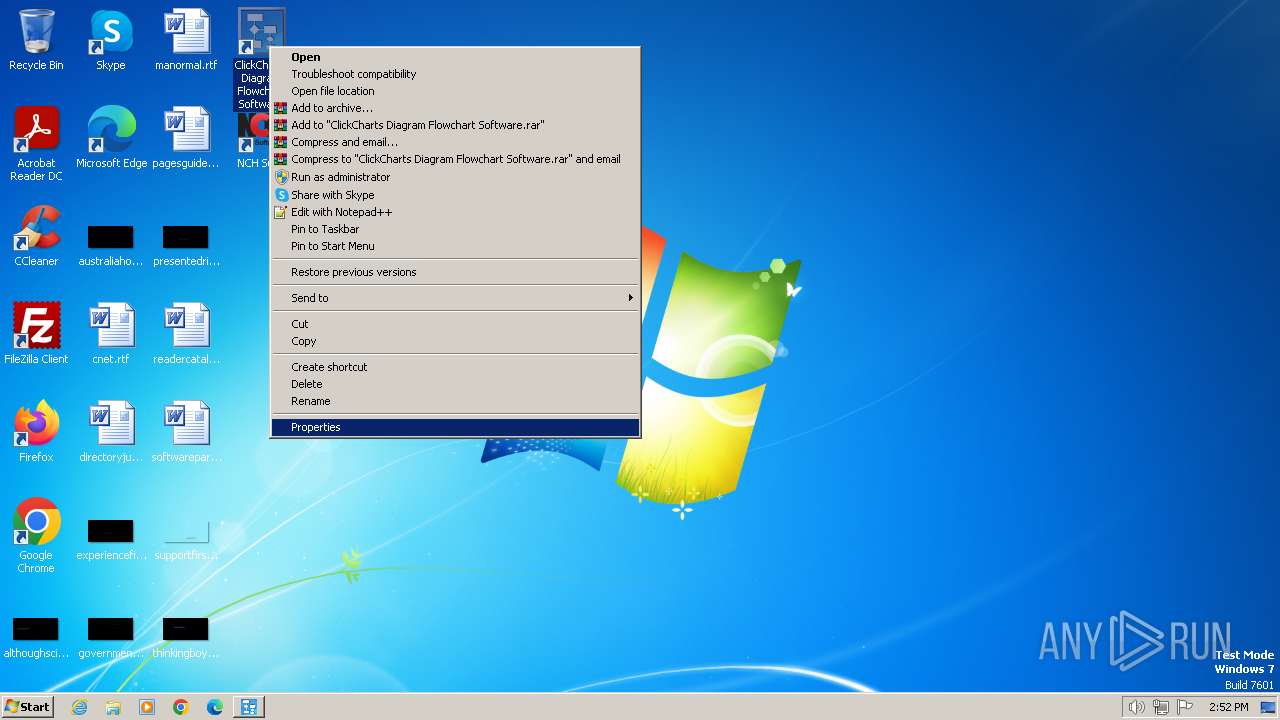1280x720 pixels.
Task: Choose Create shortcut
Action: [x=455, y=367]
